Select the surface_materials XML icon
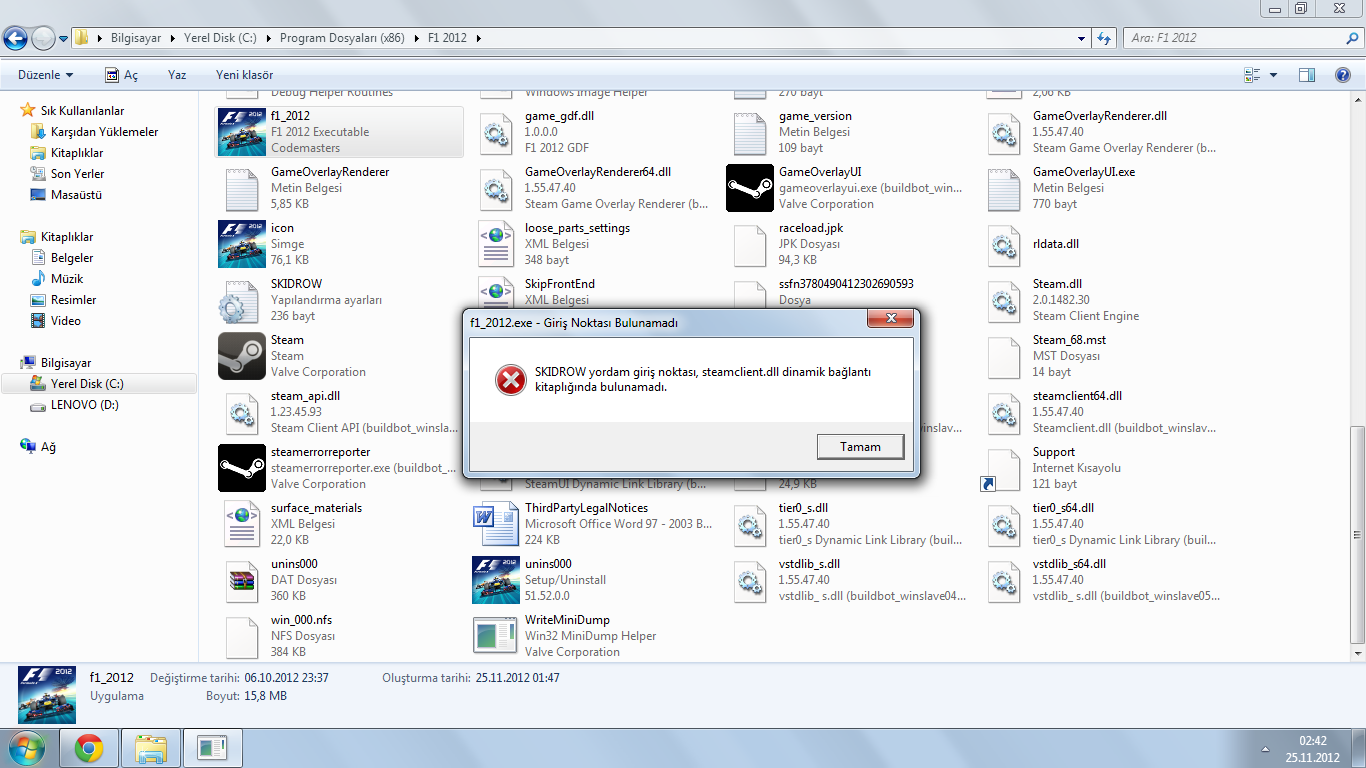Image resolution: width=1366 pixels, height=768 pixels. 241,524
